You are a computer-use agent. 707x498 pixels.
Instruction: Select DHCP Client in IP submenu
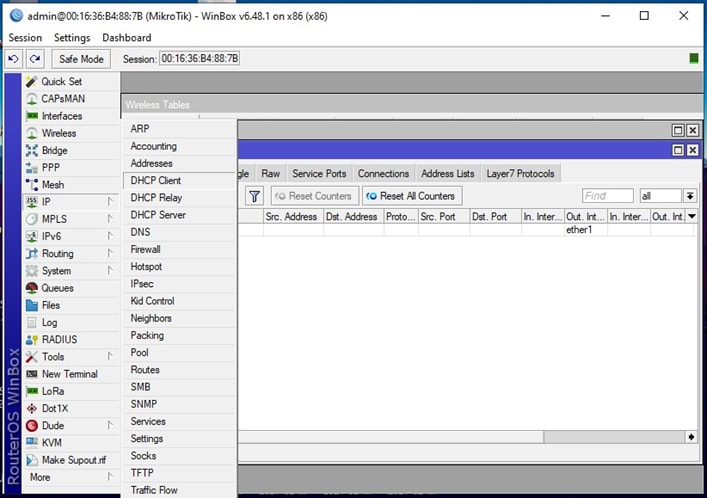(179, 180)
